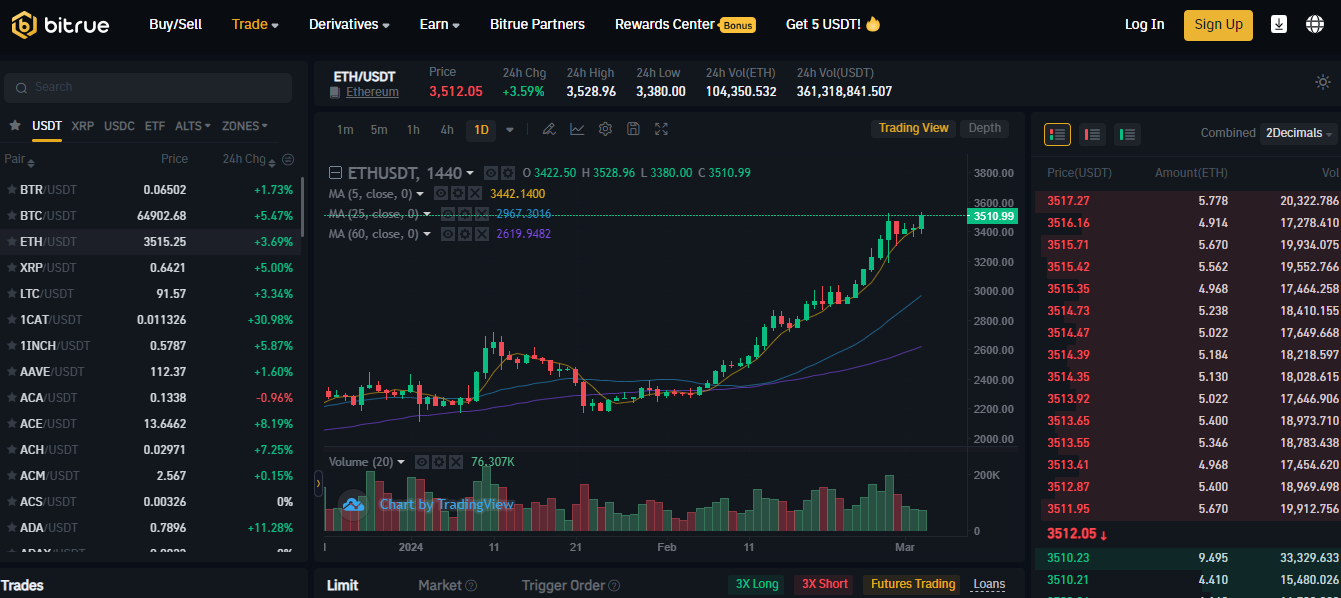Expand the ALTS market category dropdown
Screen dimensions: 1341x598
click(192, 126)
